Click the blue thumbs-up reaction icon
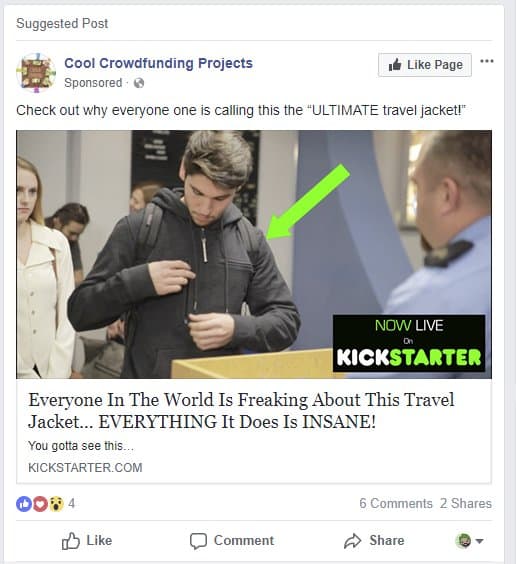The width and height of the screenshot is (516, 564). click(24, 504)
